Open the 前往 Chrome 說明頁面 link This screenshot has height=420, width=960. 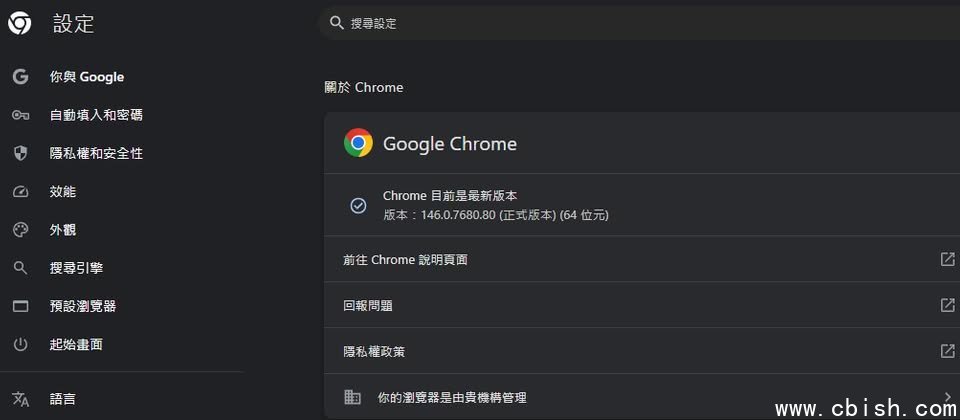(405, 260)
